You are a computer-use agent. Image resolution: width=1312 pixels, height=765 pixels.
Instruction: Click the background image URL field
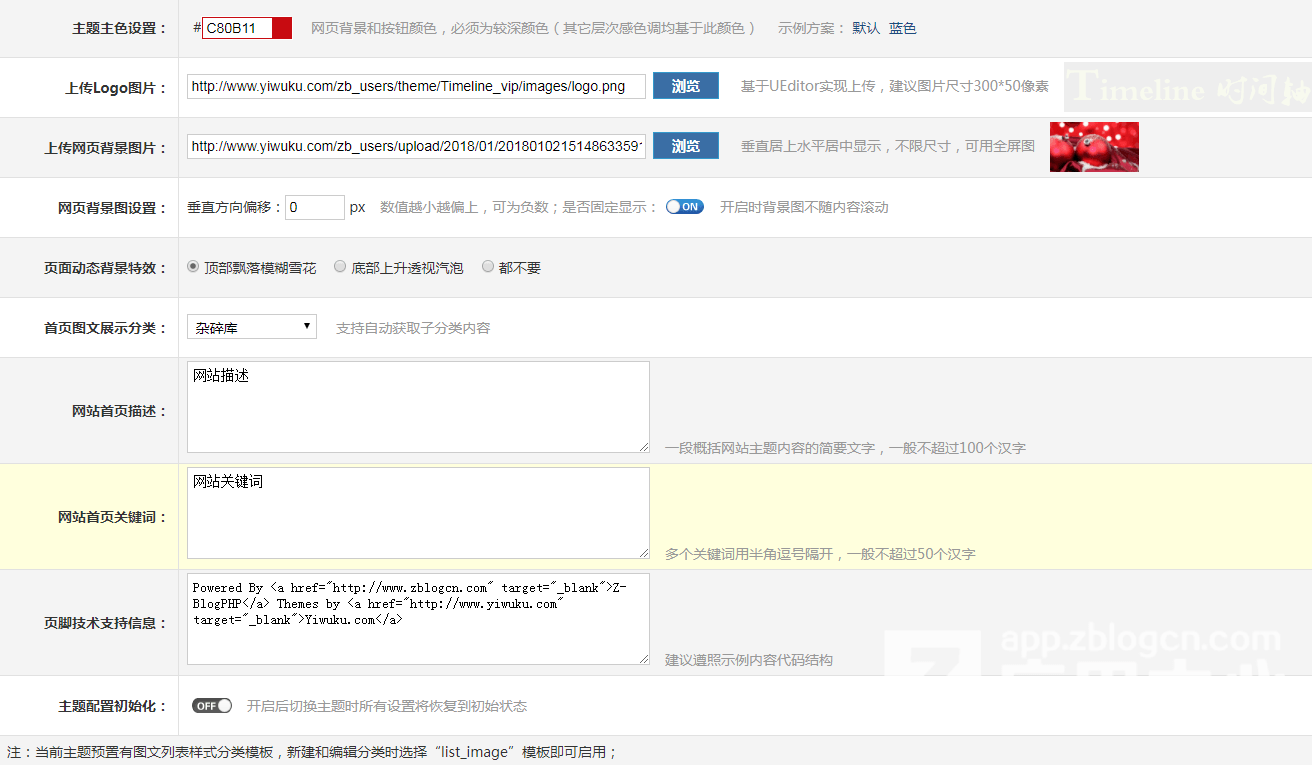point(416,146)
